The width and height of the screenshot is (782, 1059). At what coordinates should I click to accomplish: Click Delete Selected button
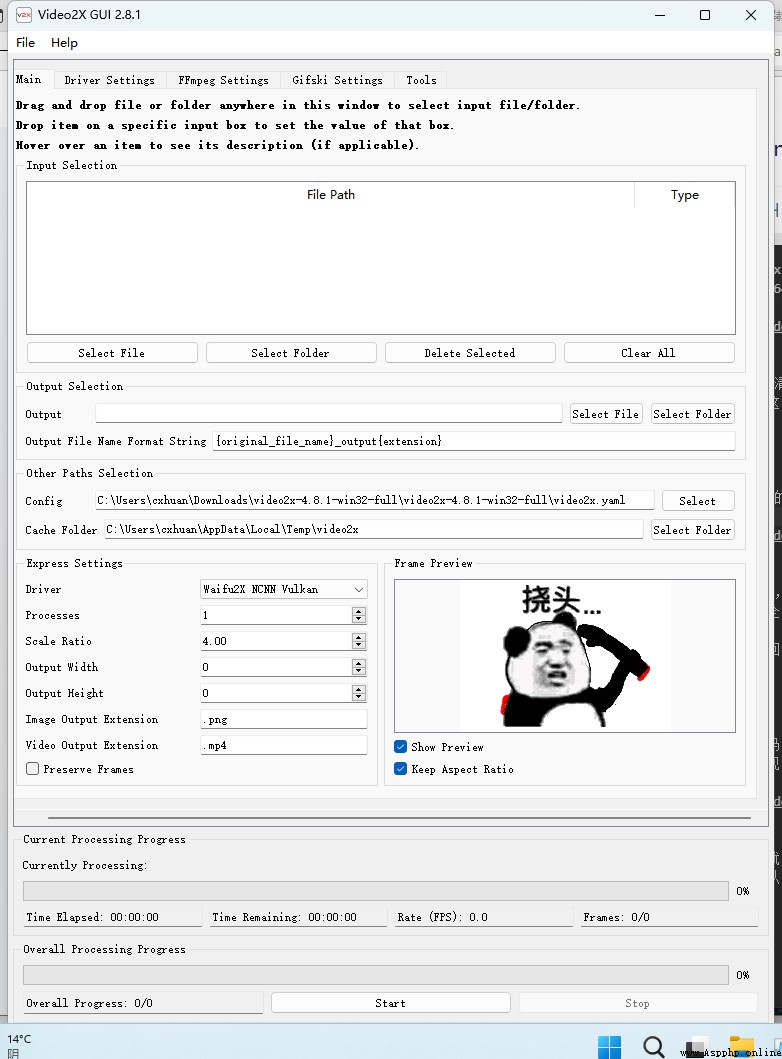pyautogui.click(x=470, y=353)
